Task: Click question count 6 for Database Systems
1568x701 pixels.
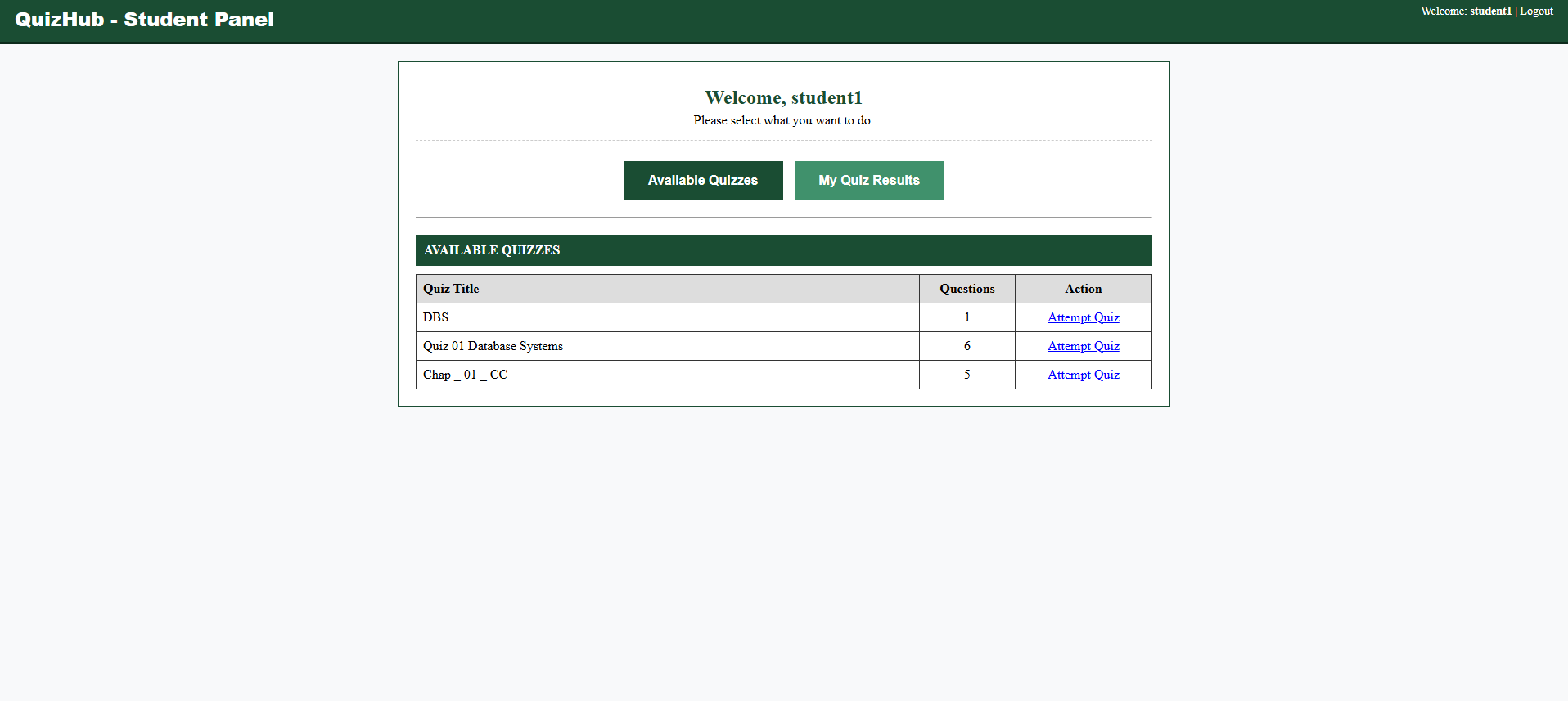Action: click(x=966, y=346)
